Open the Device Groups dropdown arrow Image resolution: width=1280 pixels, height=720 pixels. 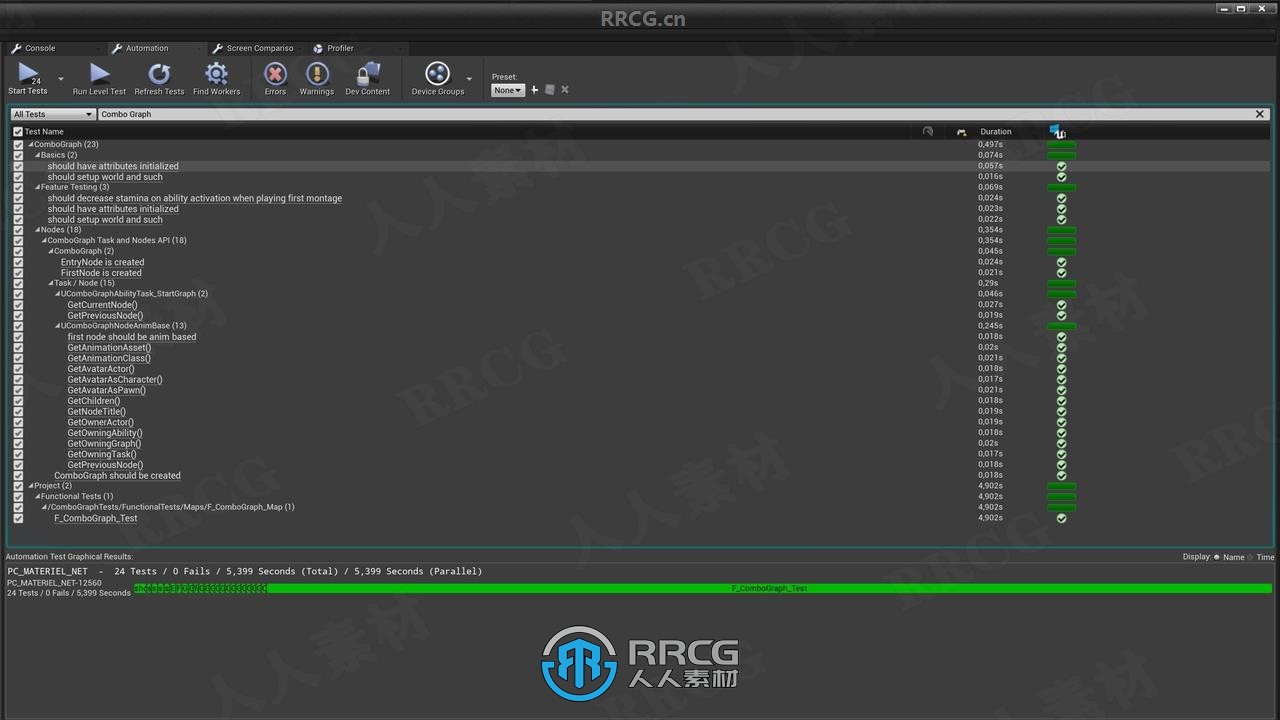tap(469, 79)
